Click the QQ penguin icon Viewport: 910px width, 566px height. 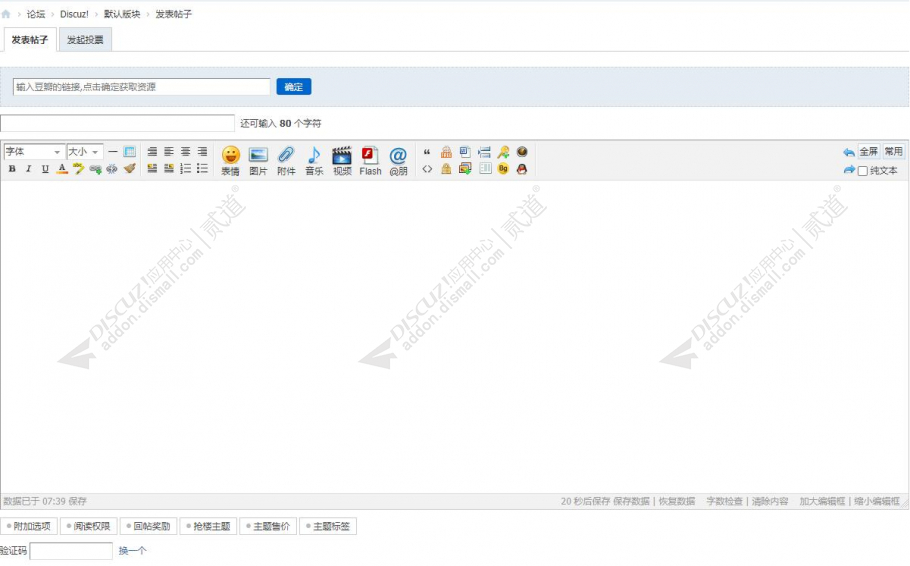pyautogui.click(x=522, y=169)
